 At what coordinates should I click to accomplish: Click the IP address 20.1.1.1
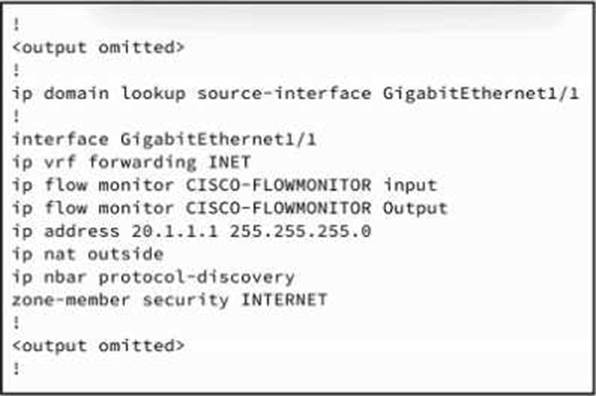[x=175, y=231]
